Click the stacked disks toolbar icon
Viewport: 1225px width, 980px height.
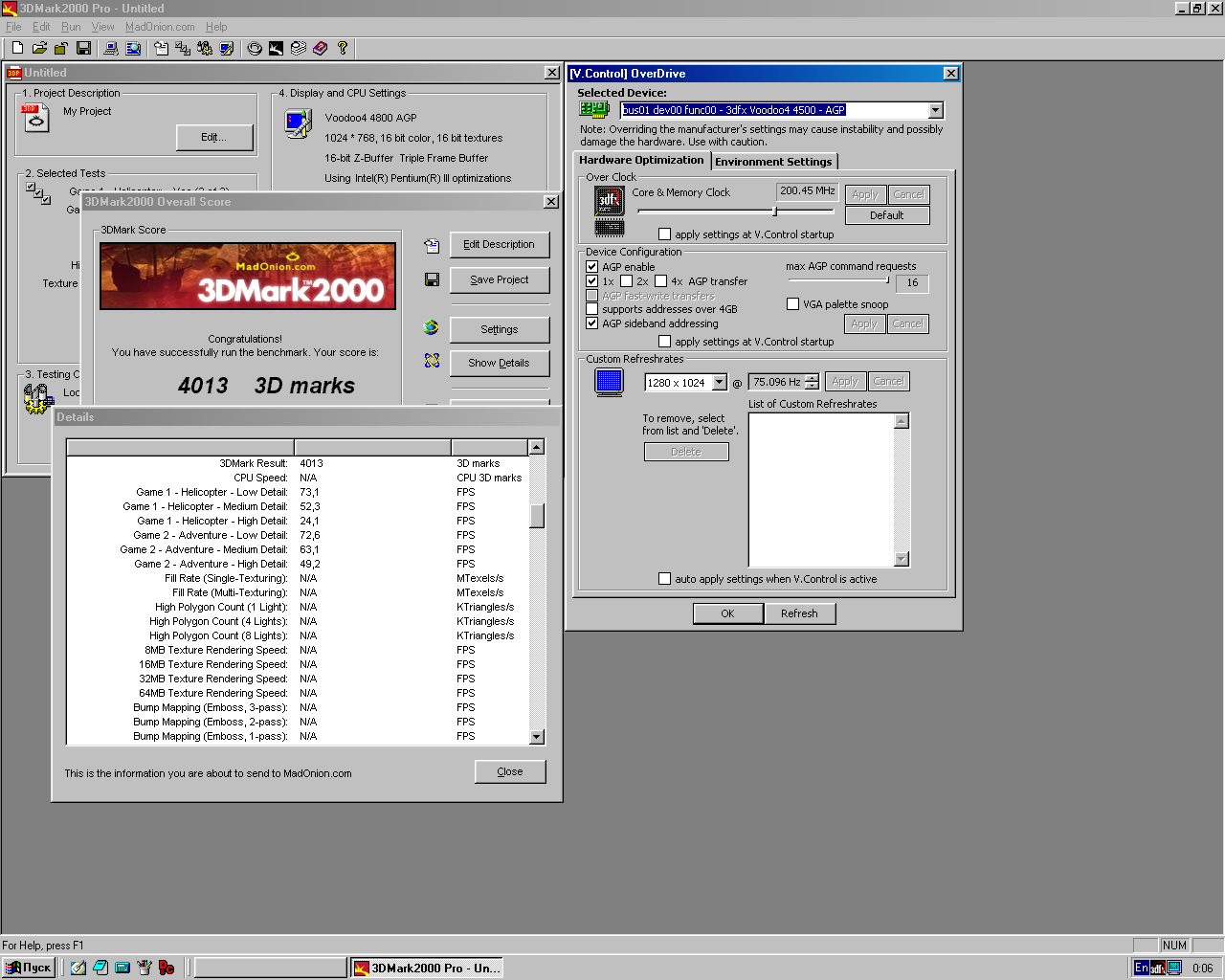299,48
